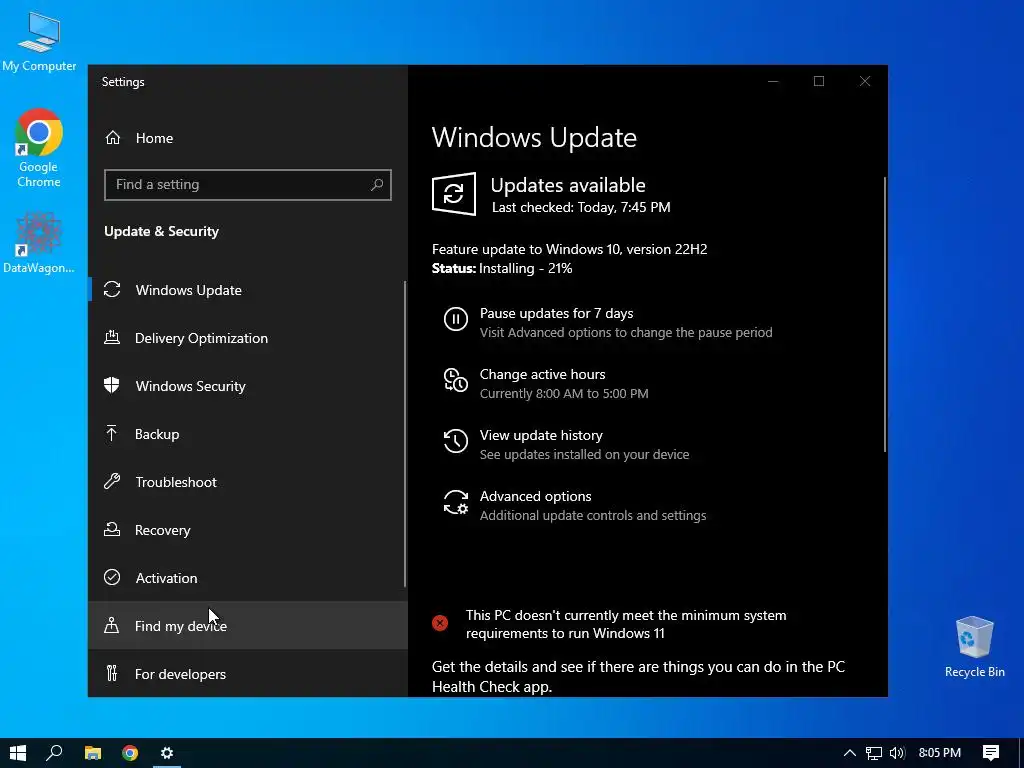
Task: Click the Delivery Optimization sidebar icon
Action: point(112,338)
